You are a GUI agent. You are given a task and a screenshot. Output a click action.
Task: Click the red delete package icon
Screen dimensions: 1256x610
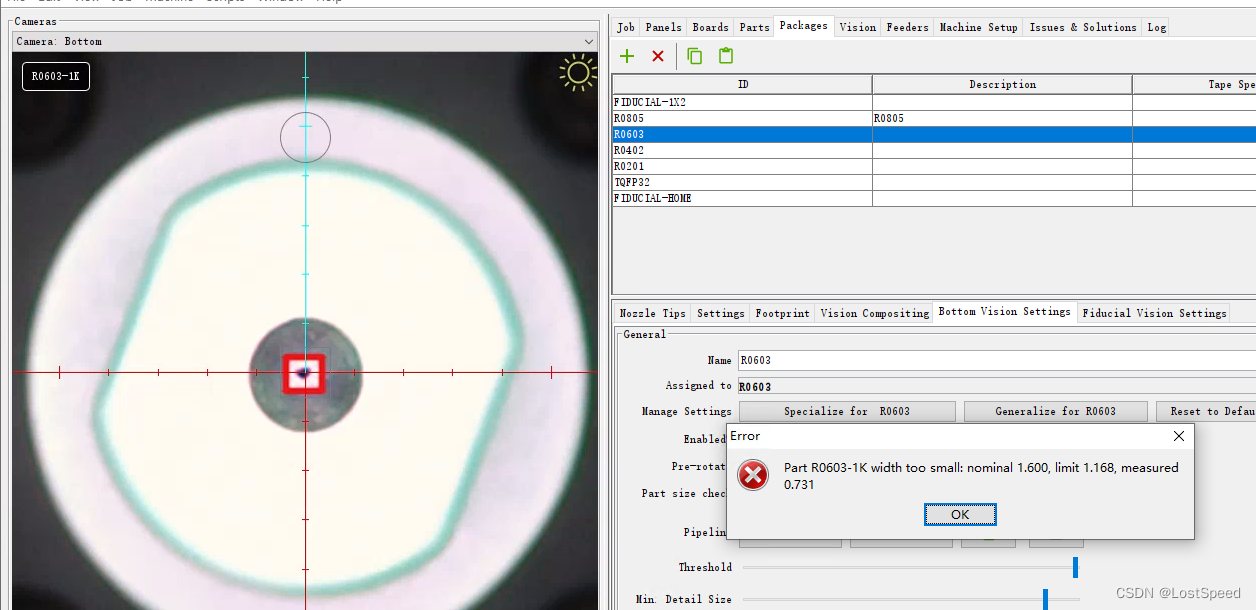tap(658, 56)
